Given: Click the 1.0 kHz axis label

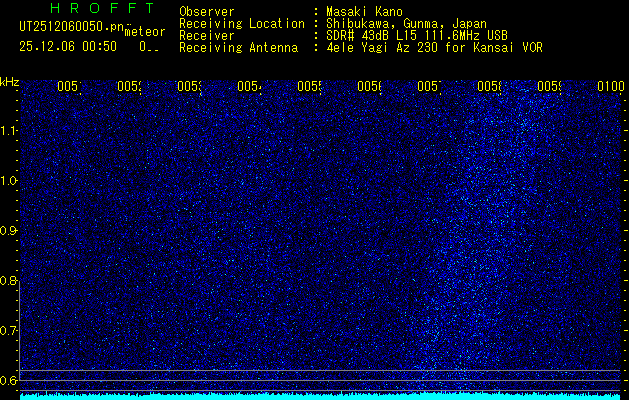Looking at the screenshot, I should 9,181.
